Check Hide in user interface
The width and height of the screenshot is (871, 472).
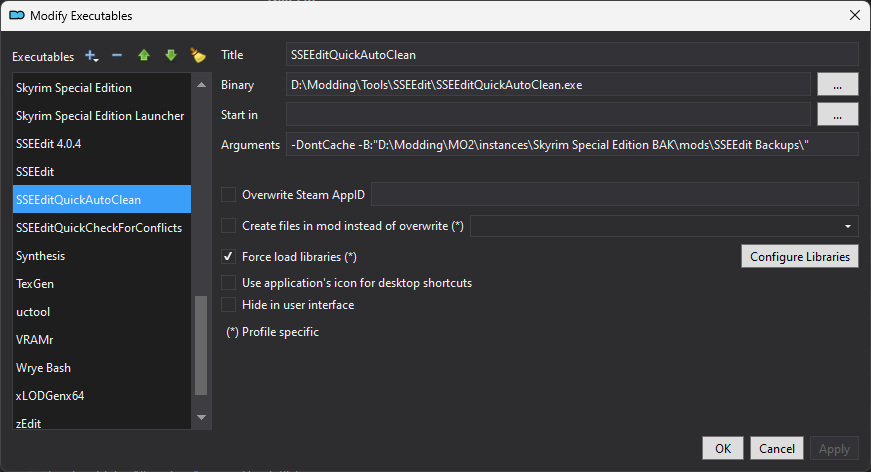pos(228,305)
